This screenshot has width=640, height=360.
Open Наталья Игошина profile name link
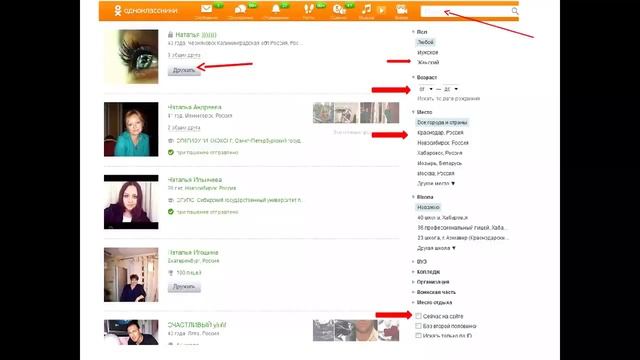(193, 252)
